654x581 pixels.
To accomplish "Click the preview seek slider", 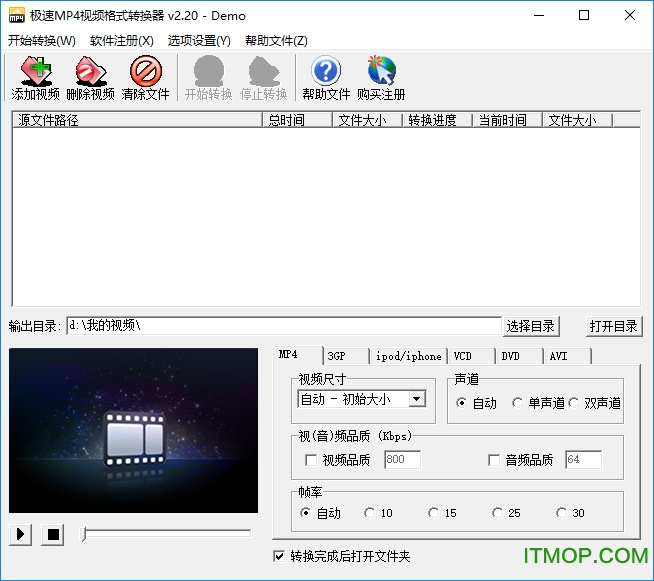I will tap(166, 533).
